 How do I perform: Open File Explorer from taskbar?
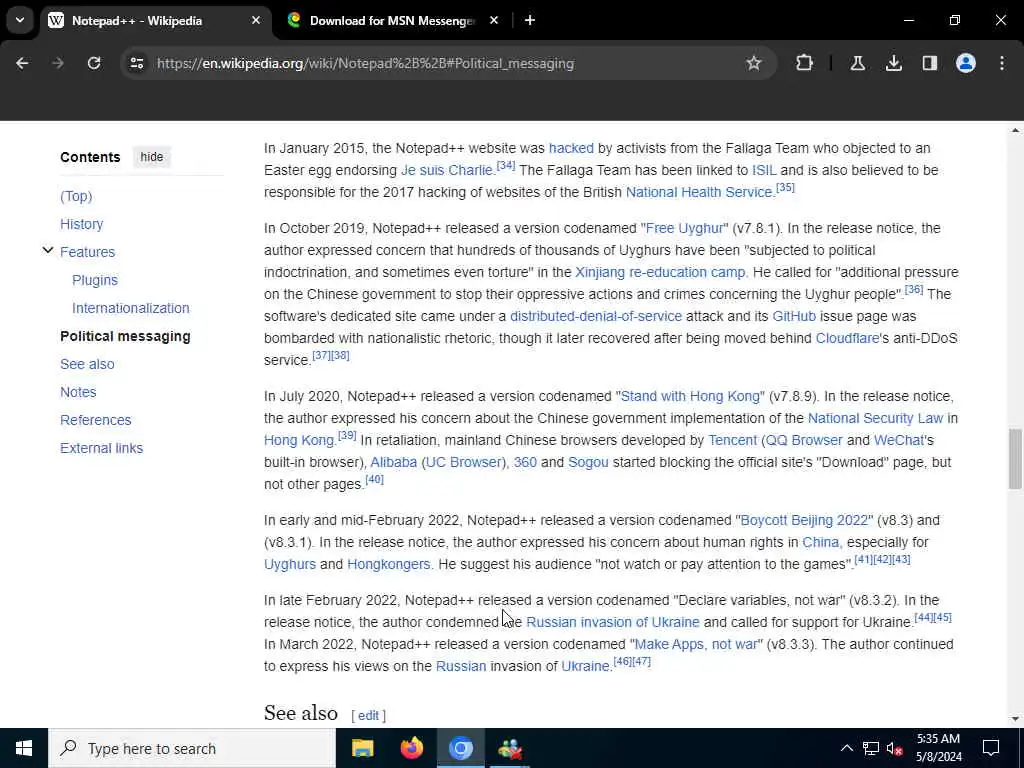pos(362,748)
